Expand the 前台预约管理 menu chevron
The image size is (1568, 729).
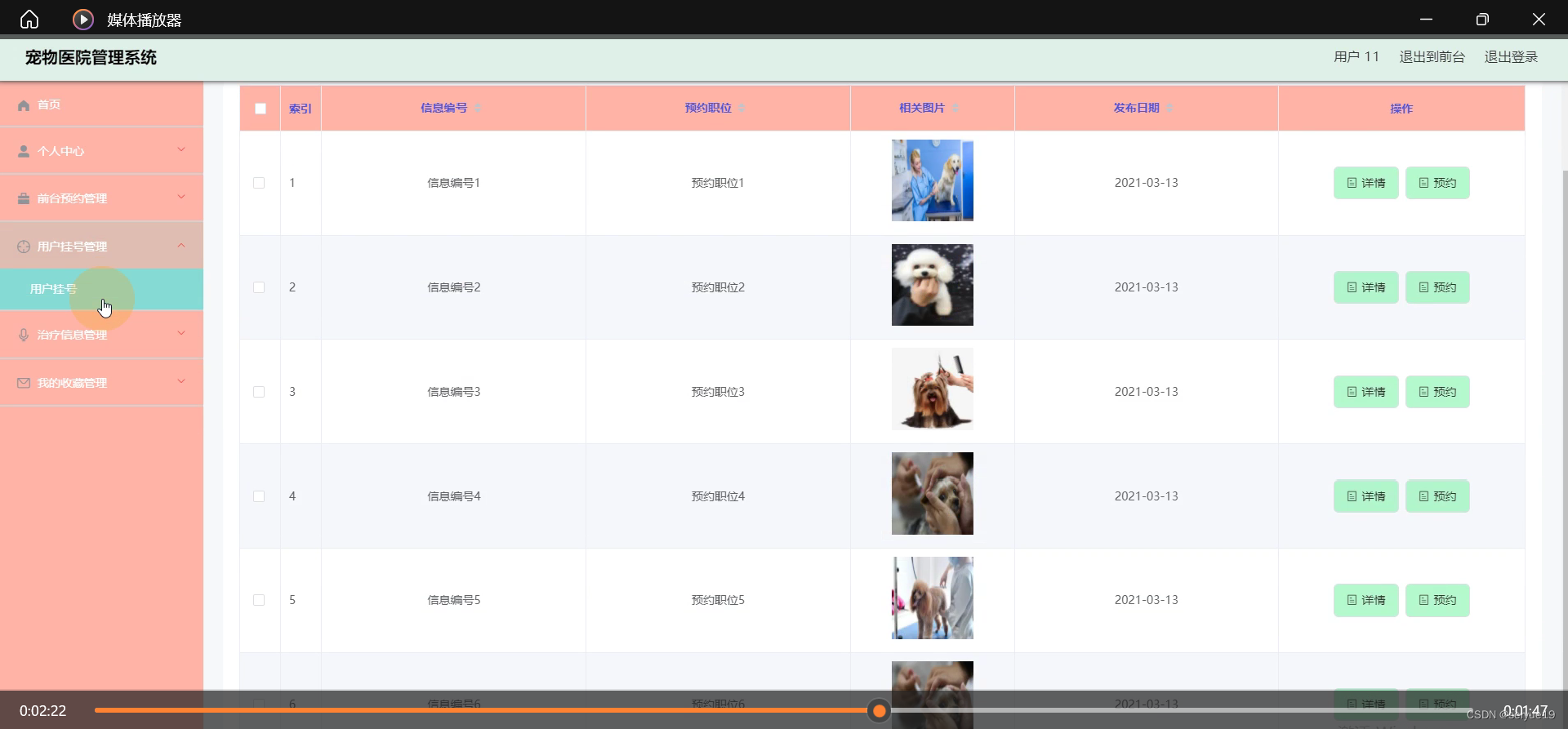(181, 197)
